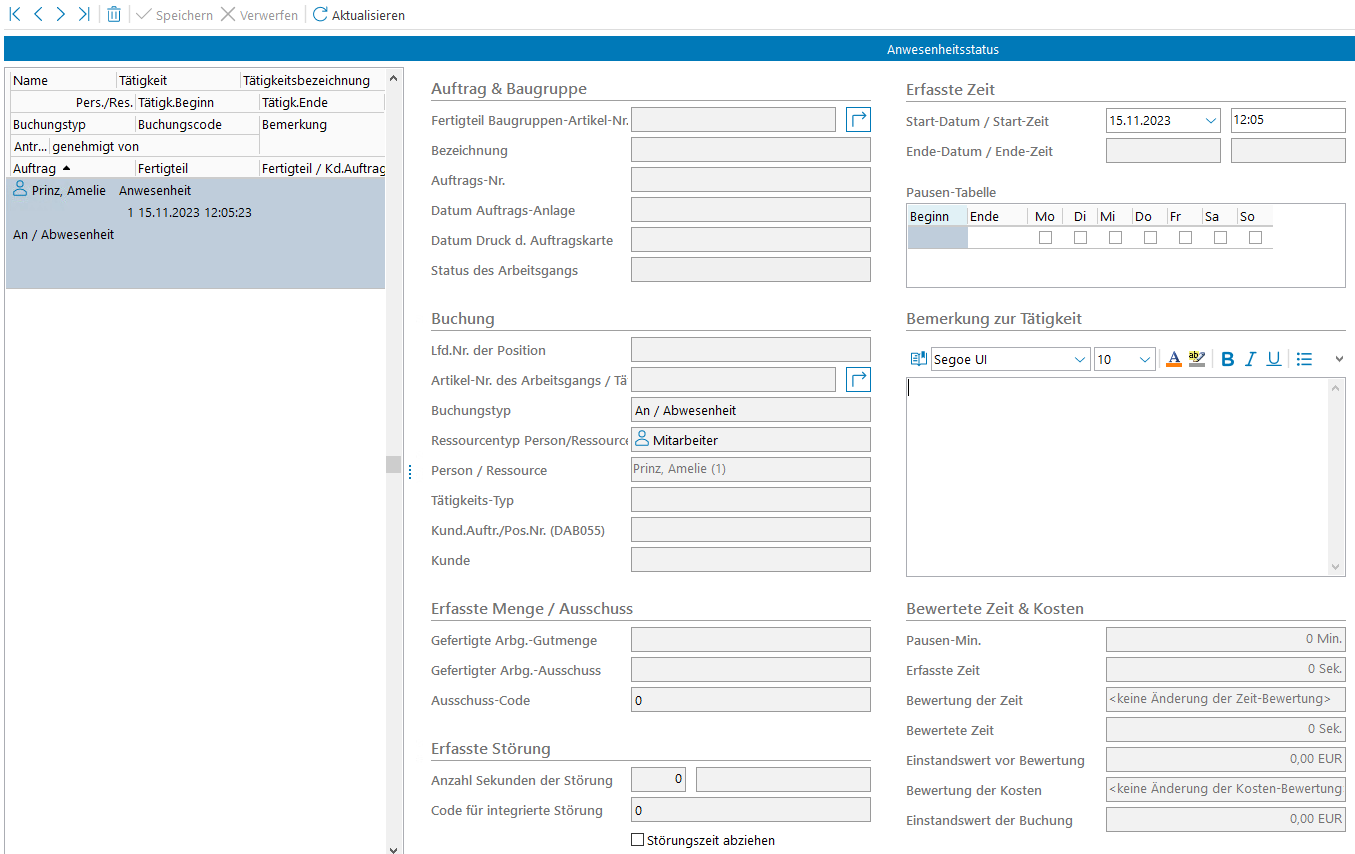Screen dimensions: 1355x854
Task: Go to the first record
Action: (x=14, y=15)
